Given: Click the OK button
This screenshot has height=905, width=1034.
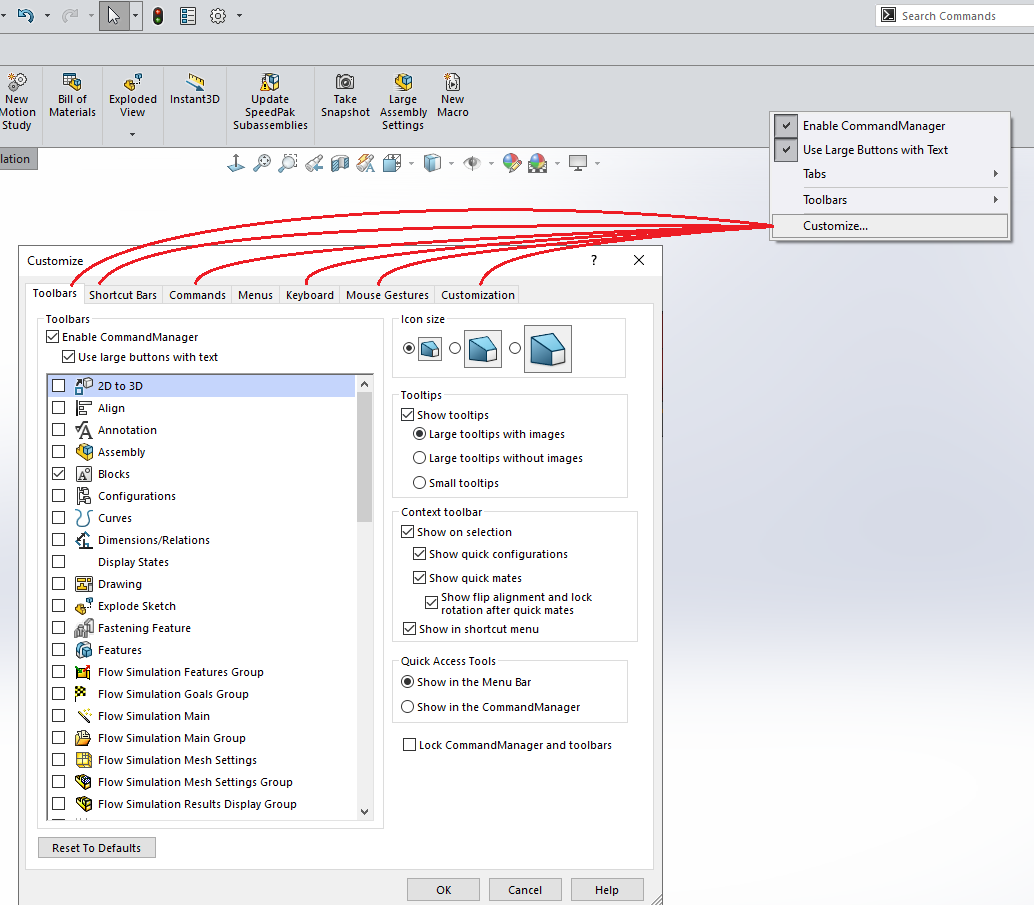Looking at the screenshot, I should tap(443, 890).
